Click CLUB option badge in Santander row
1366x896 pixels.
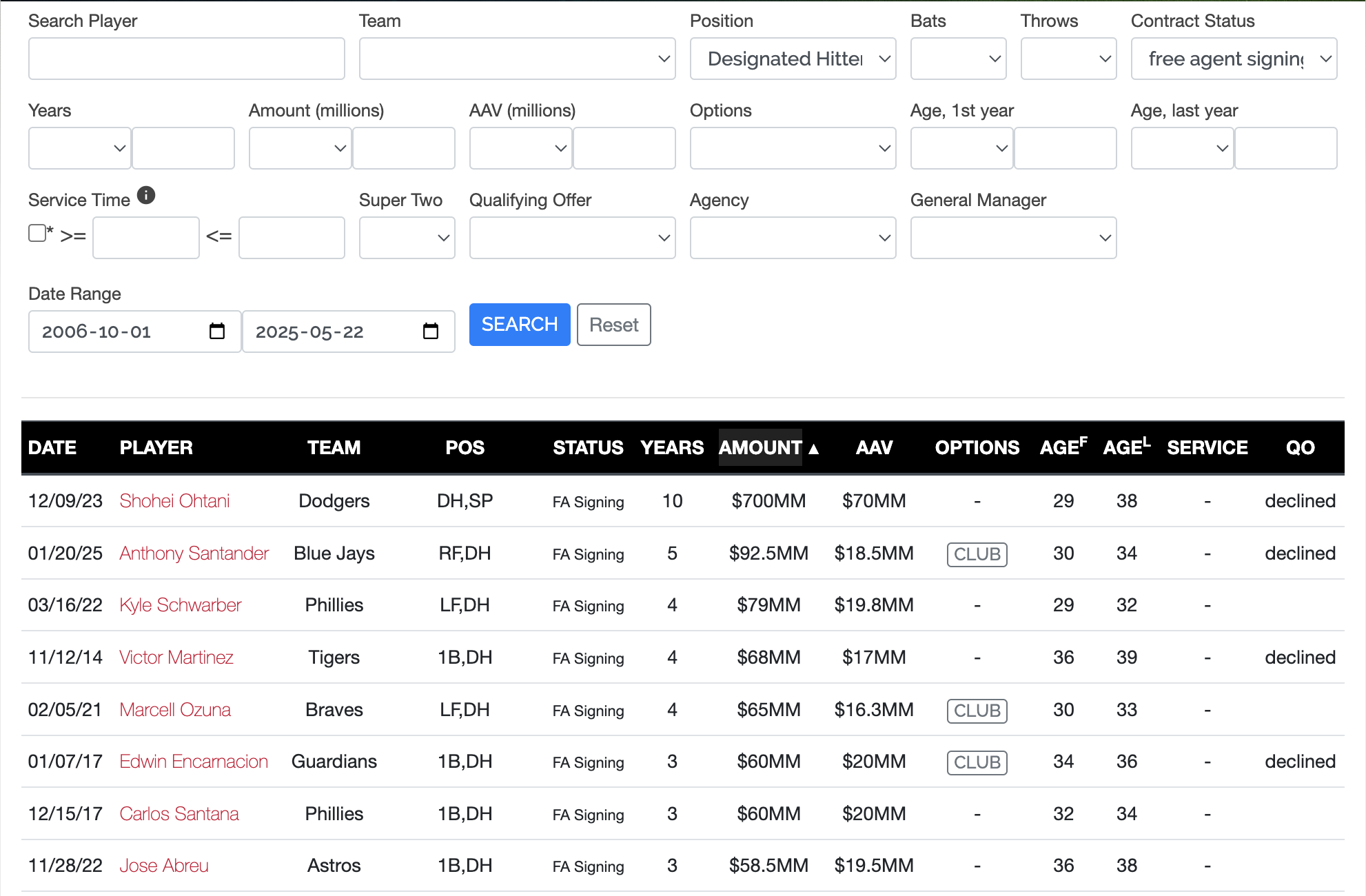pos(977,554)
